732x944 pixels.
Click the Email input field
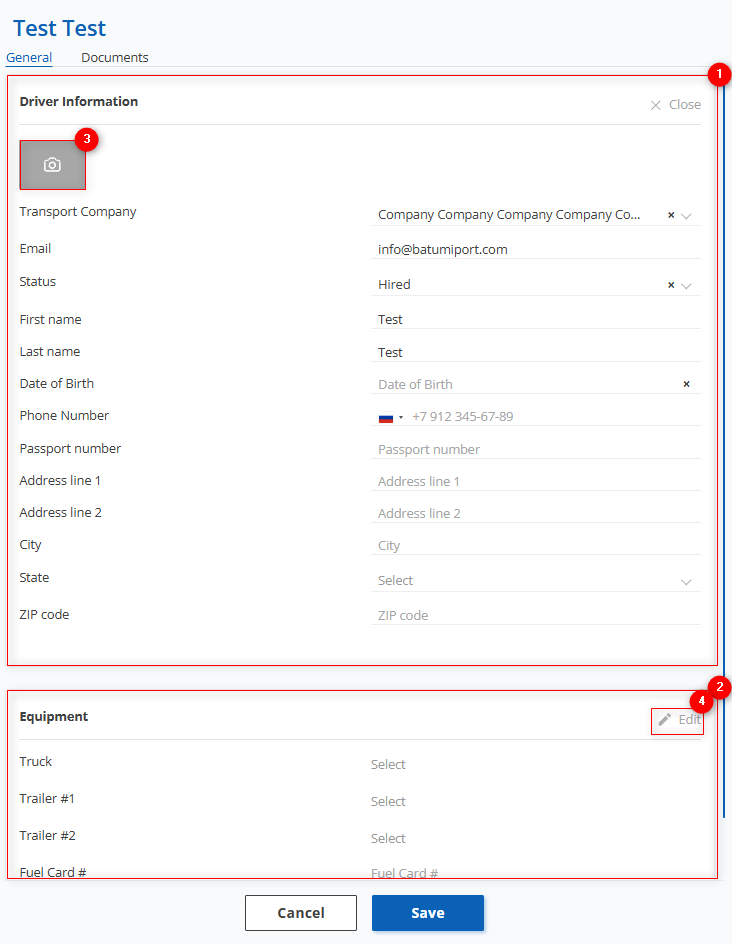pos(535,249)
